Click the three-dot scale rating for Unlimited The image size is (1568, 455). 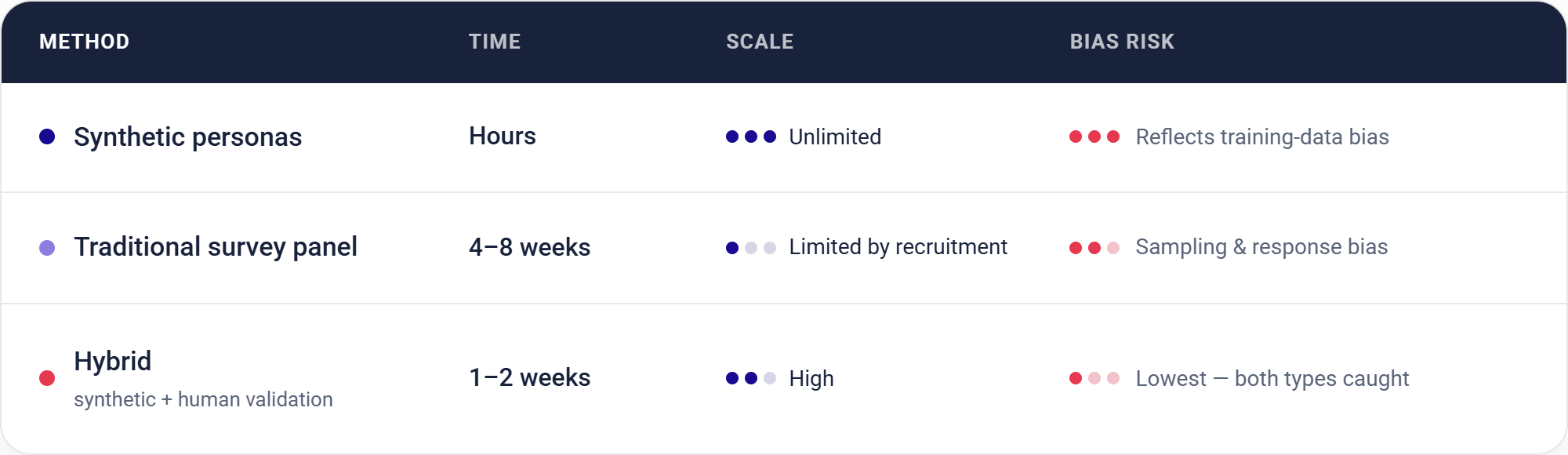coord(751,136)
